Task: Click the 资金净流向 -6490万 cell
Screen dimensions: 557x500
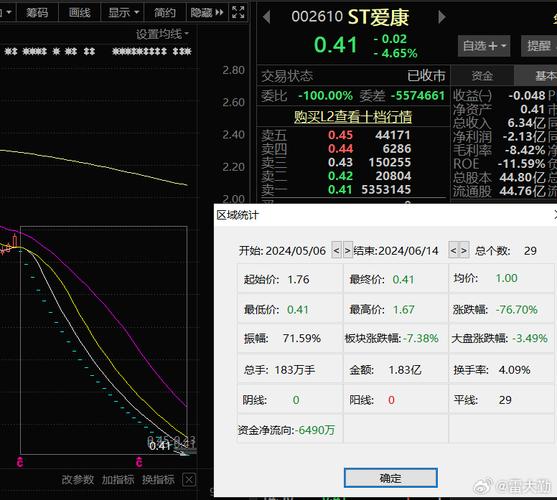Action: (x=290, y=430)
